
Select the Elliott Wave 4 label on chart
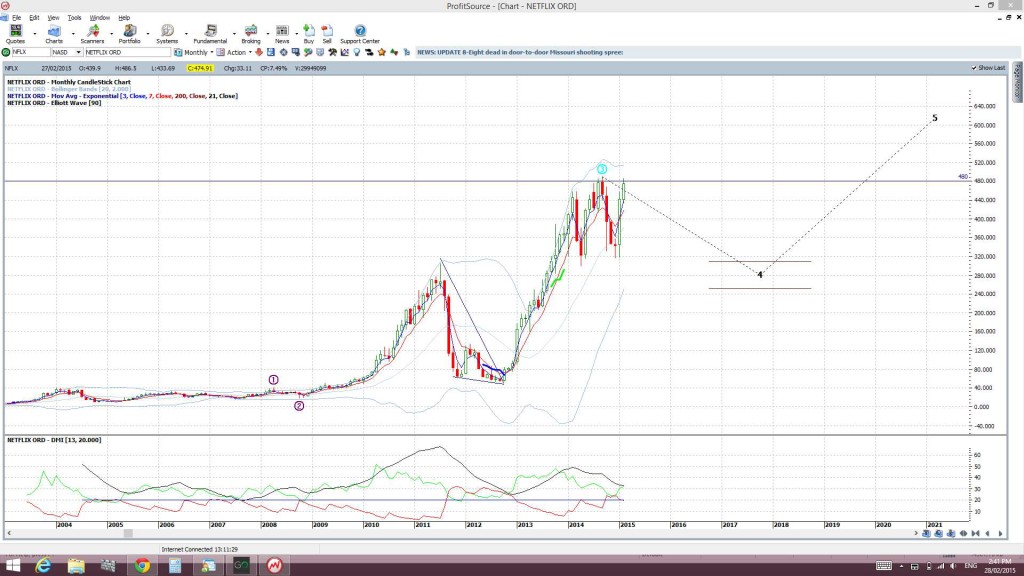760,275
